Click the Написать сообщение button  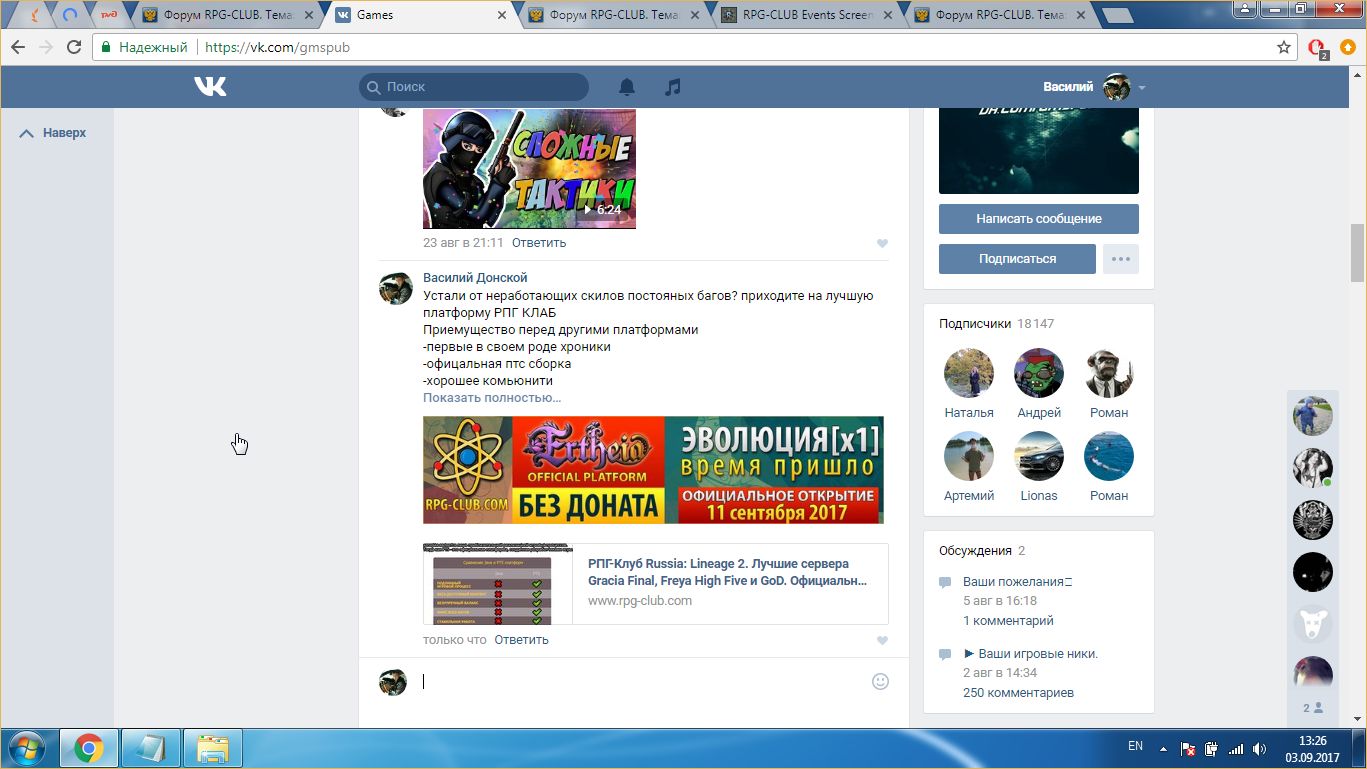[x=1038, y=219]
